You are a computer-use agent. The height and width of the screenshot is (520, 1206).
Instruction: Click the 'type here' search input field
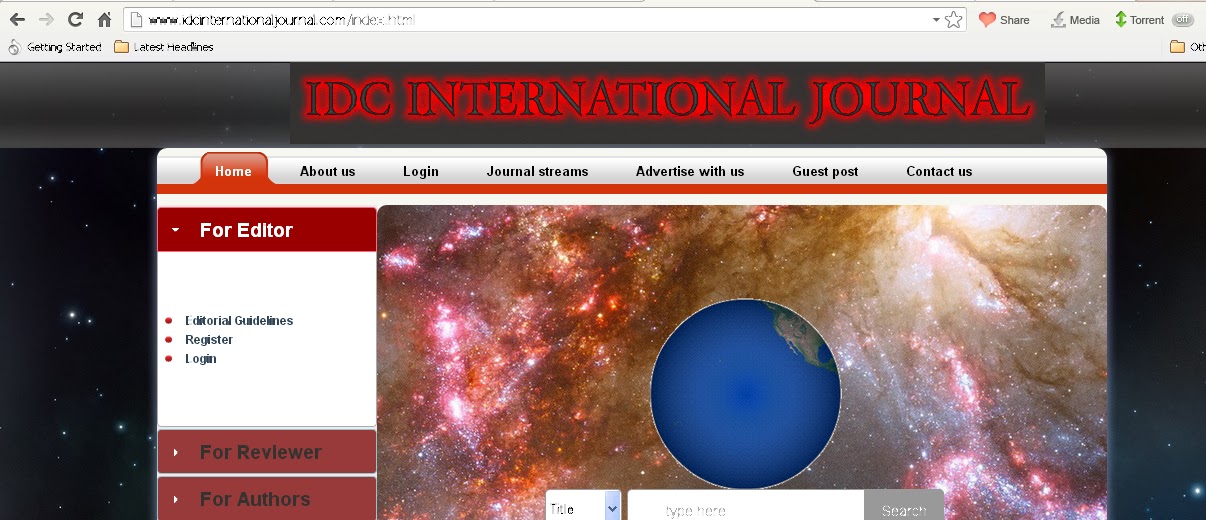tap(746, 506)
